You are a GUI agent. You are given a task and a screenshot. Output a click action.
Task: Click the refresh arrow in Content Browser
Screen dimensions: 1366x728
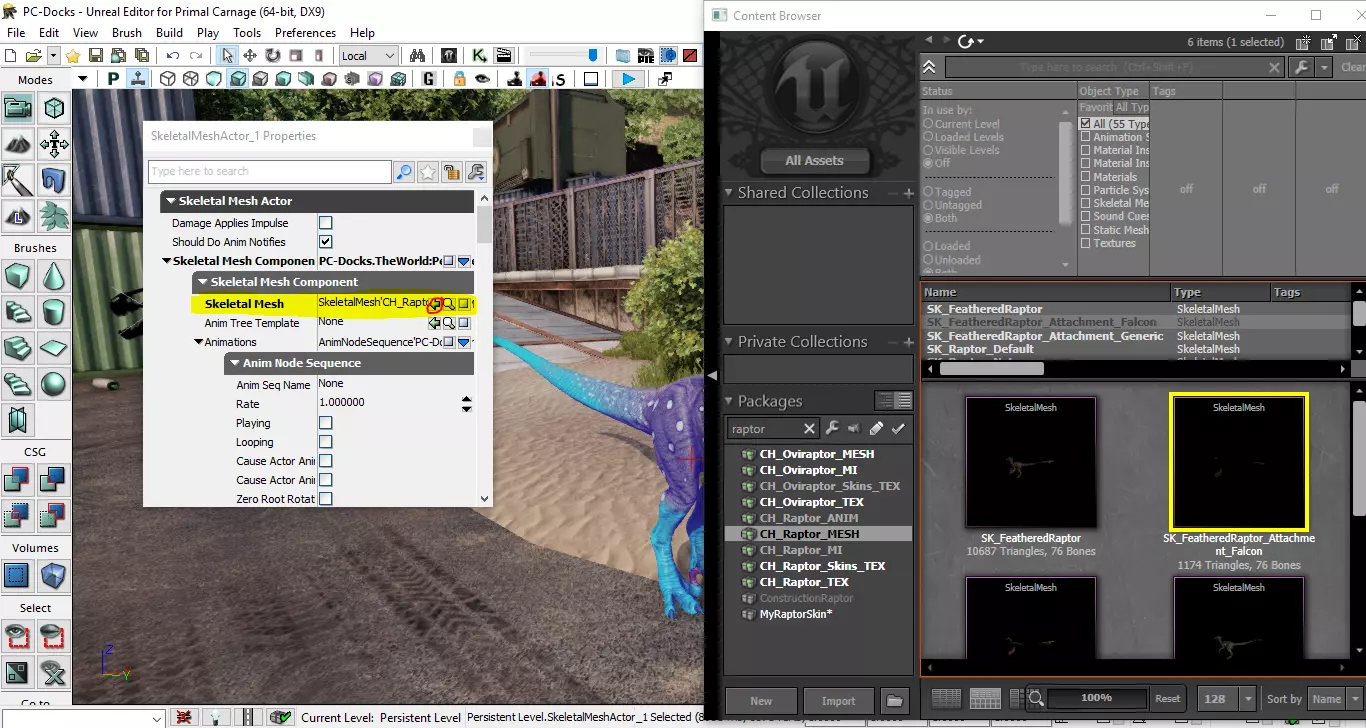tap(965, 41)
